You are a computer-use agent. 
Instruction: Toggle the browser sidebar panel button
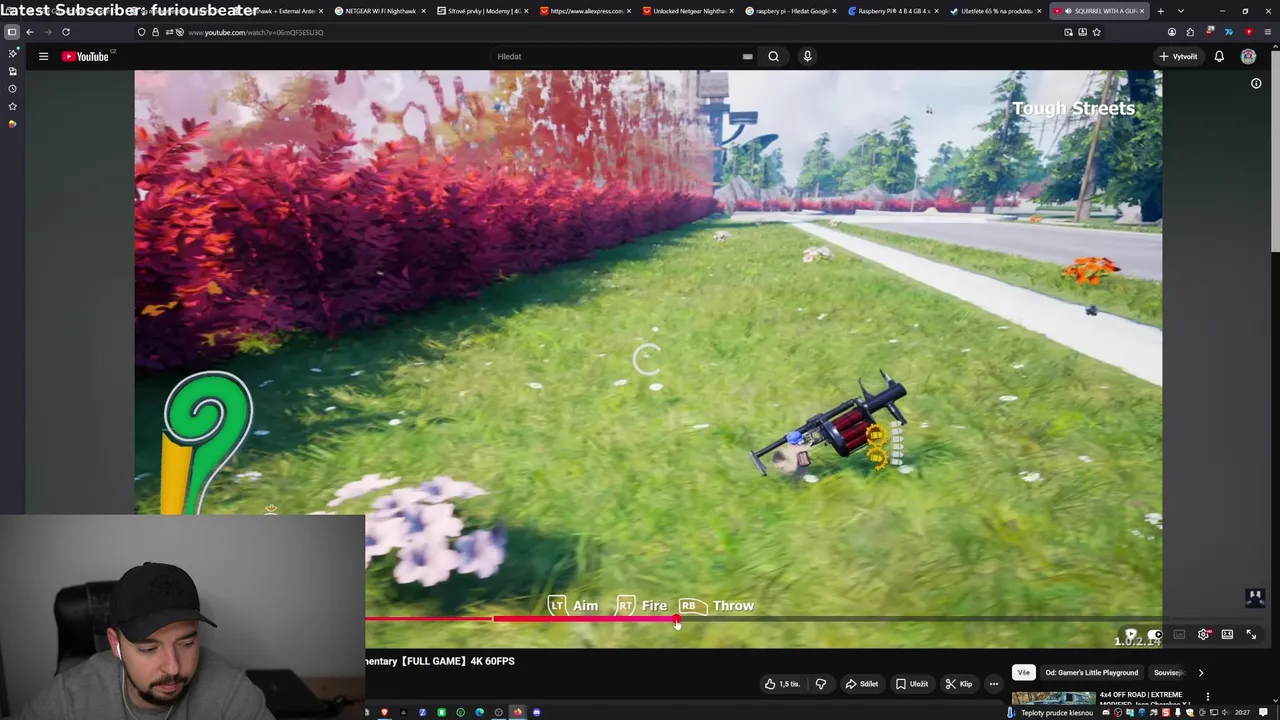click(x=12, y=32)
